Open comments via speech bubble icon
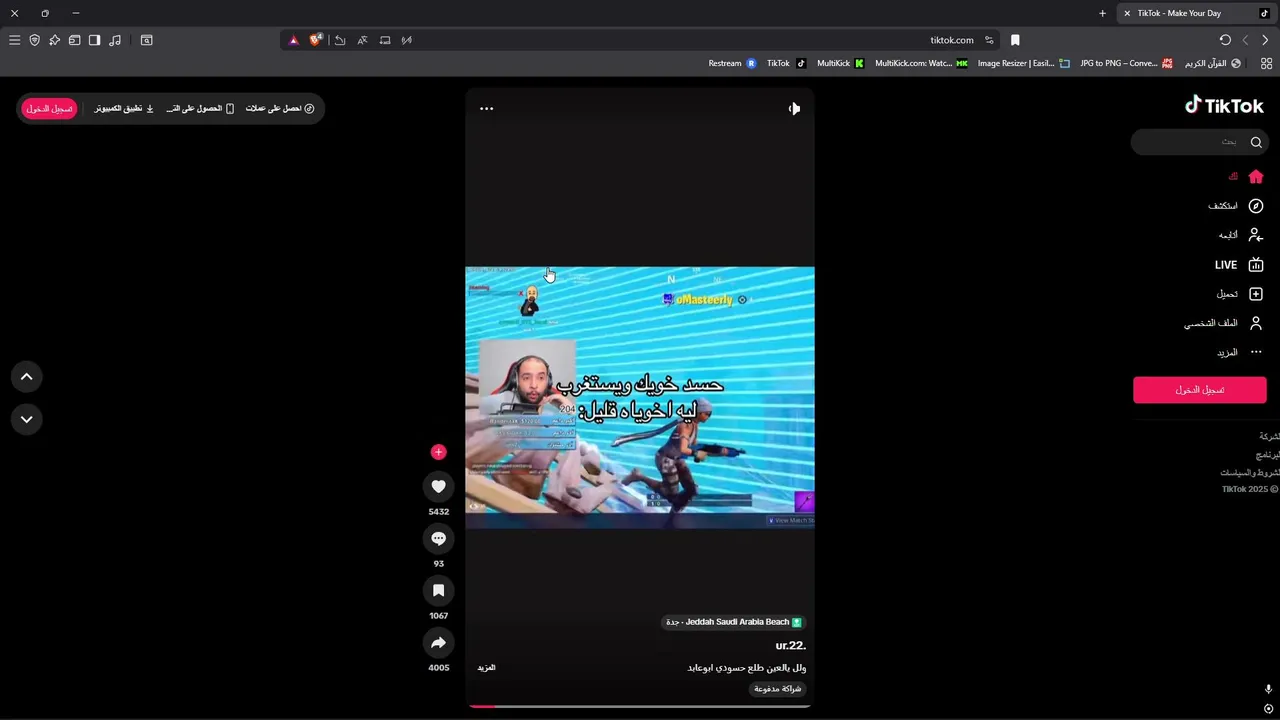This screenshot has width=1280, height=720. click(x=438, y=538)
